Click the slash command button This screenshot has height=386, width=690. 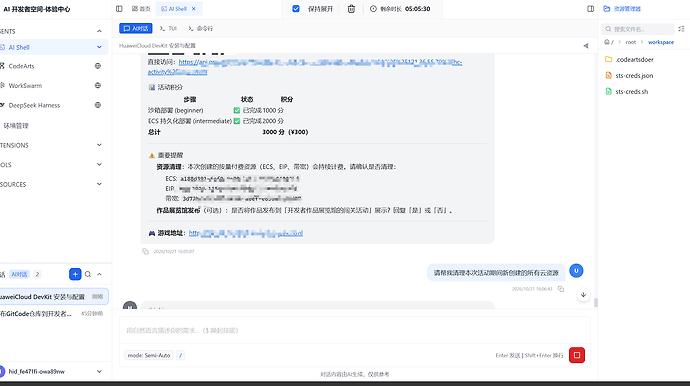180,355
